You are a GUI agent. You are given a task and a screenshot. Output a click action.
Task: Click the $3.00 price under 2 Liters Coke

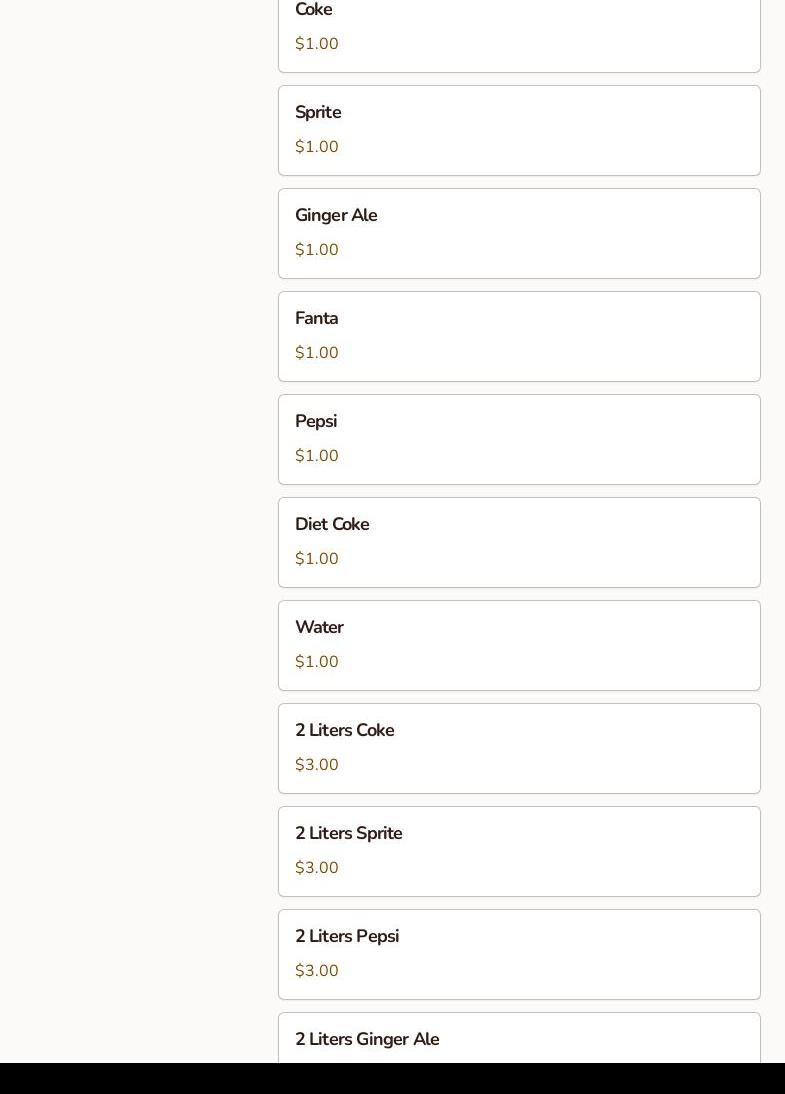click(317, 765)
